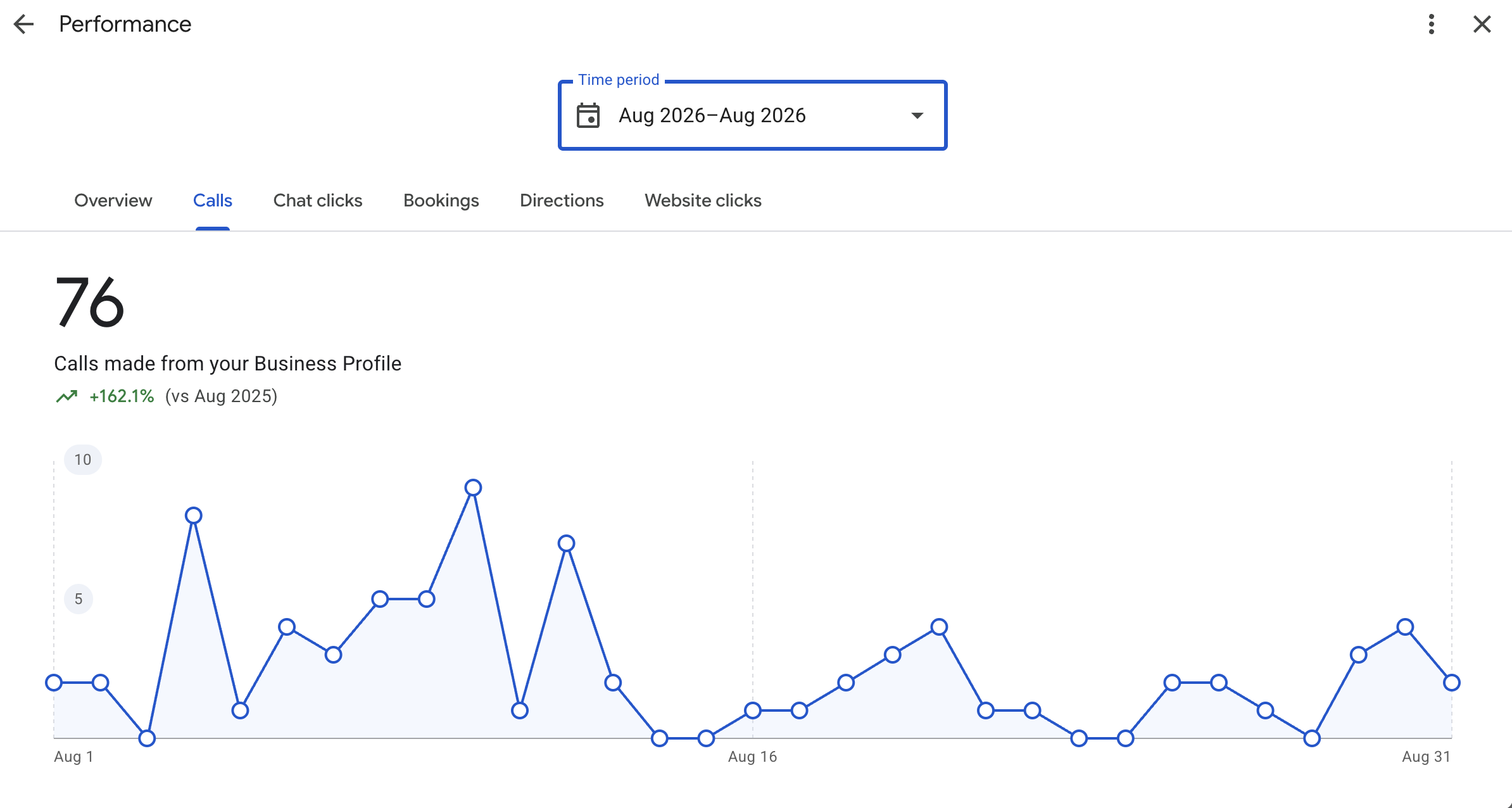Click the Aug 31 axis label
Image resolution: width=1512 pixels, height=808 pixels.
point(1426,757)
